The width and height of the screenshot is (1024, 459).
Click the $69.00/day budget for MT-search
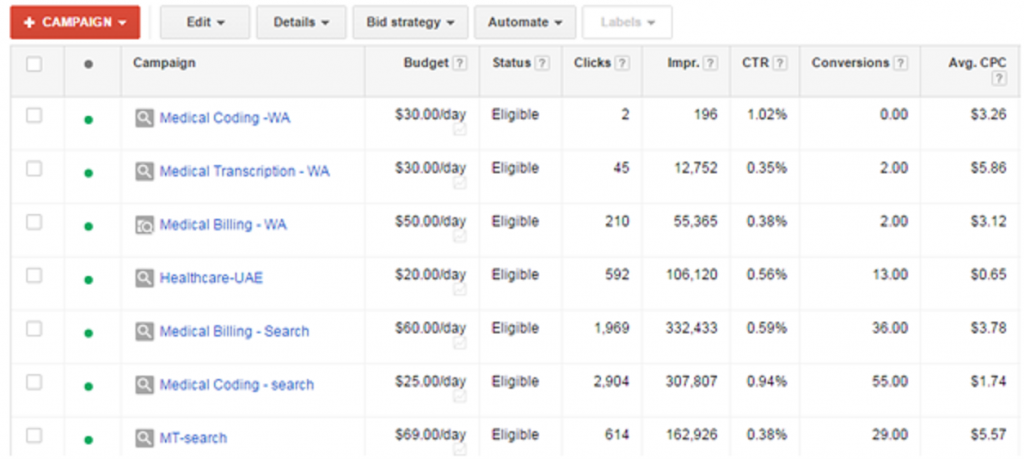coord(430,435)
